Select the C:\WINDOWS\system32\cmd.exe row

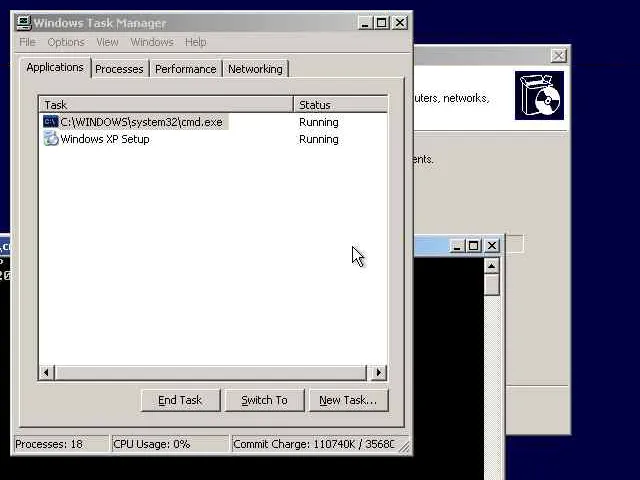(213, 122)
